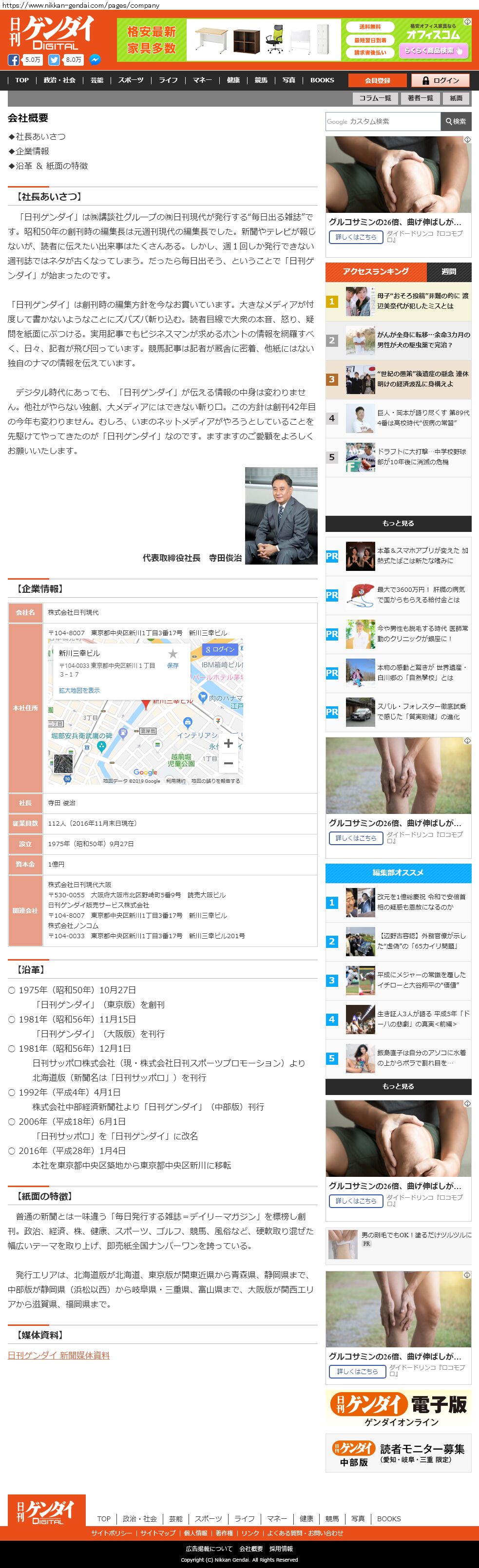Jump to ◆企業情報 section link
Viewport: 479px width, 1568px height.
(29, 151)
